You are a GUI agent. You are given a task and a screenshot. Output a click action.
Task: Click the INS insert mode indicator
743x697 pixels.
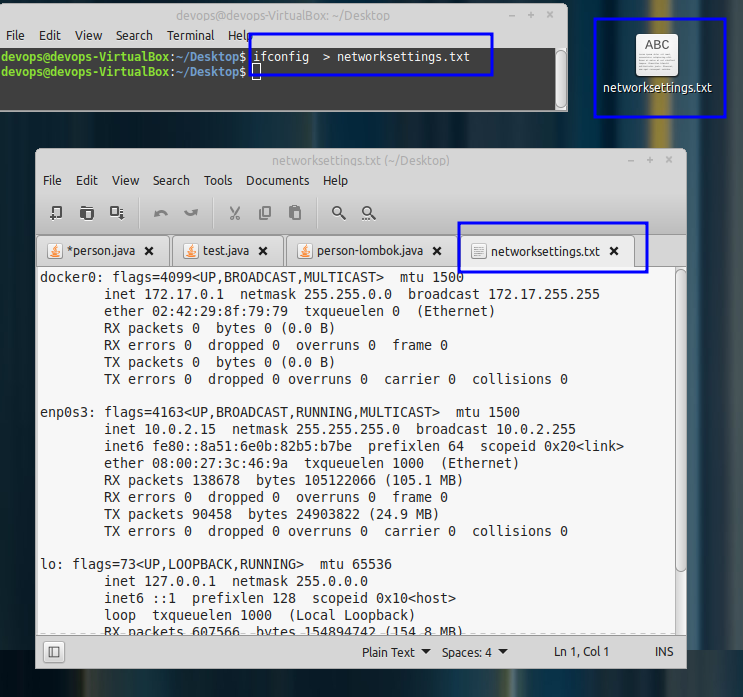click(664, 652)
